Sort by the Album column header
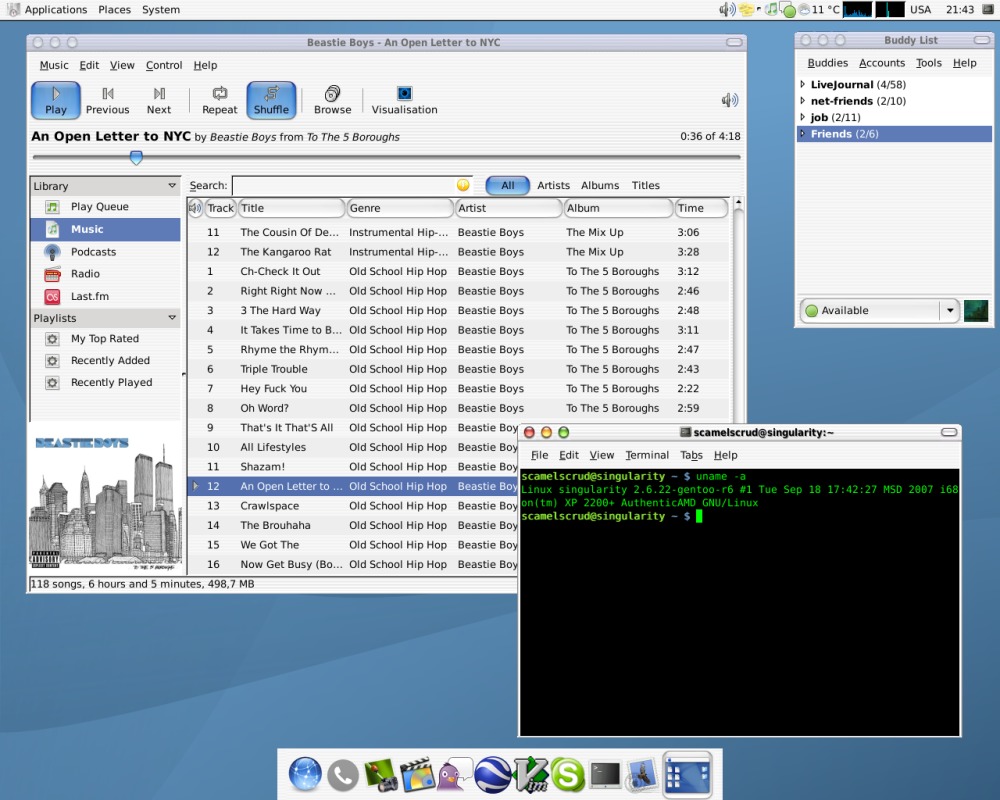 click(619, 208)
